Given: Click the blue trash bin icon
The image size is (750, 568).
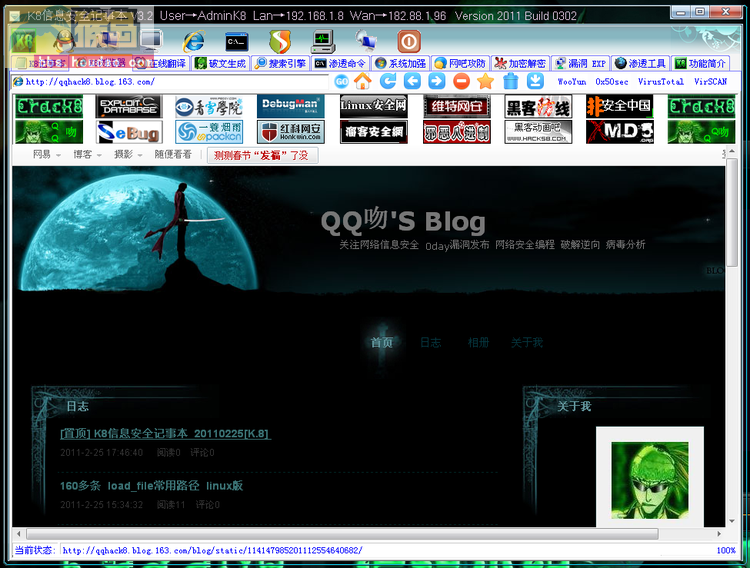Looking at the screenshot, I should [510, 81].
